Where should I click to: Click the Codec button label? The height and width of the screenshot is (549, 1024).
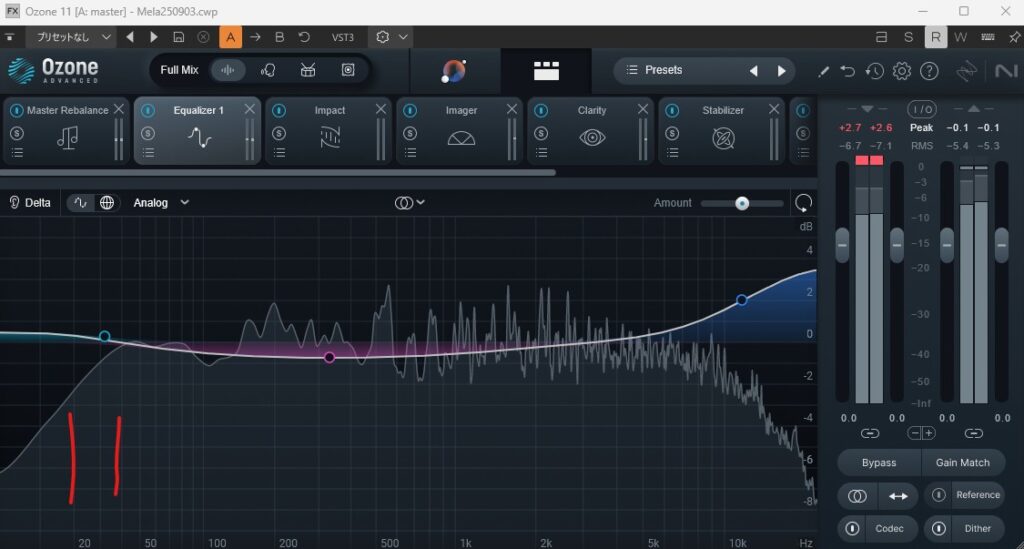(x=889, y=528)
